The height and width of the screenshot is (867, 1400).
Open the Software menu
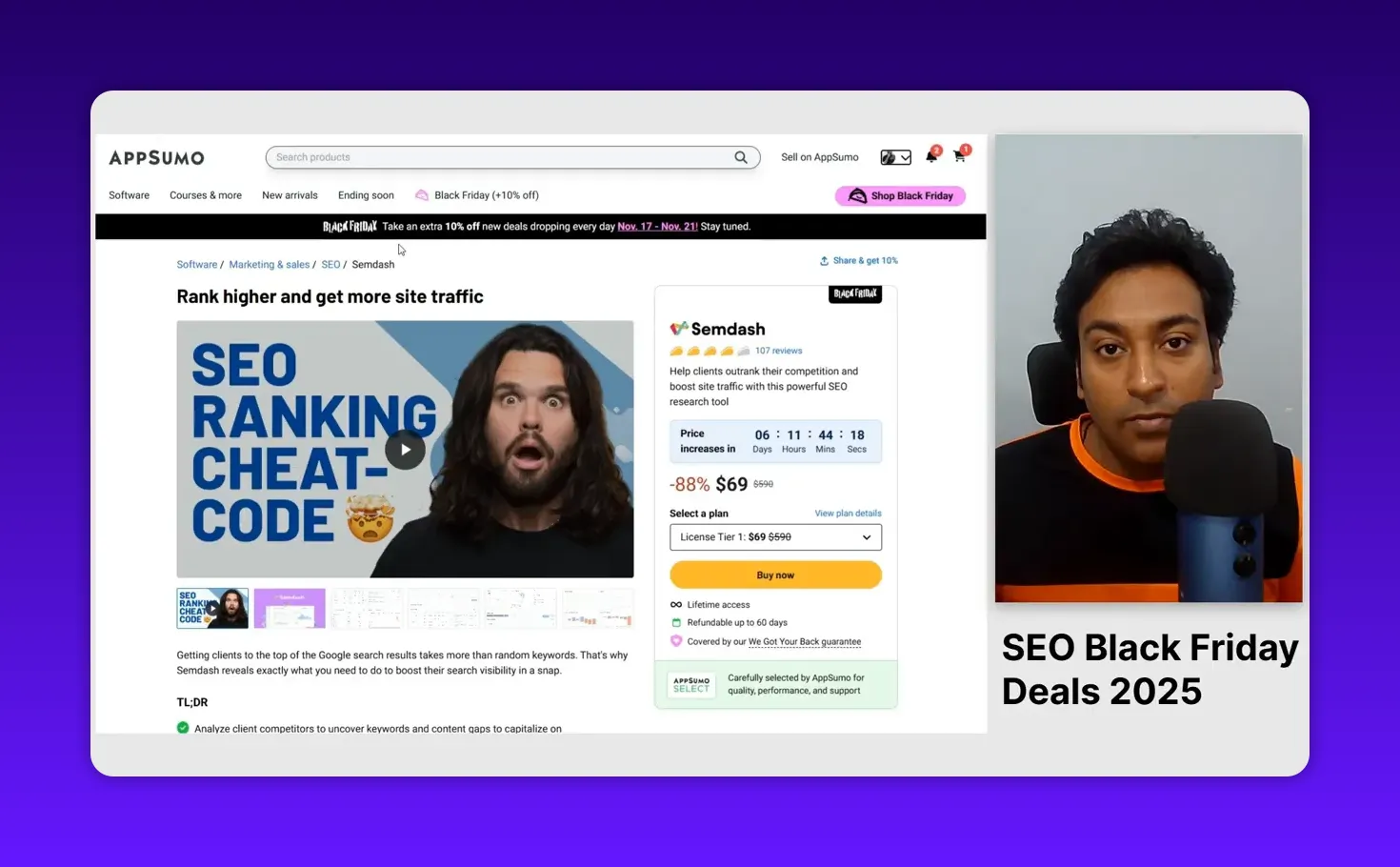tap(129, 195)
